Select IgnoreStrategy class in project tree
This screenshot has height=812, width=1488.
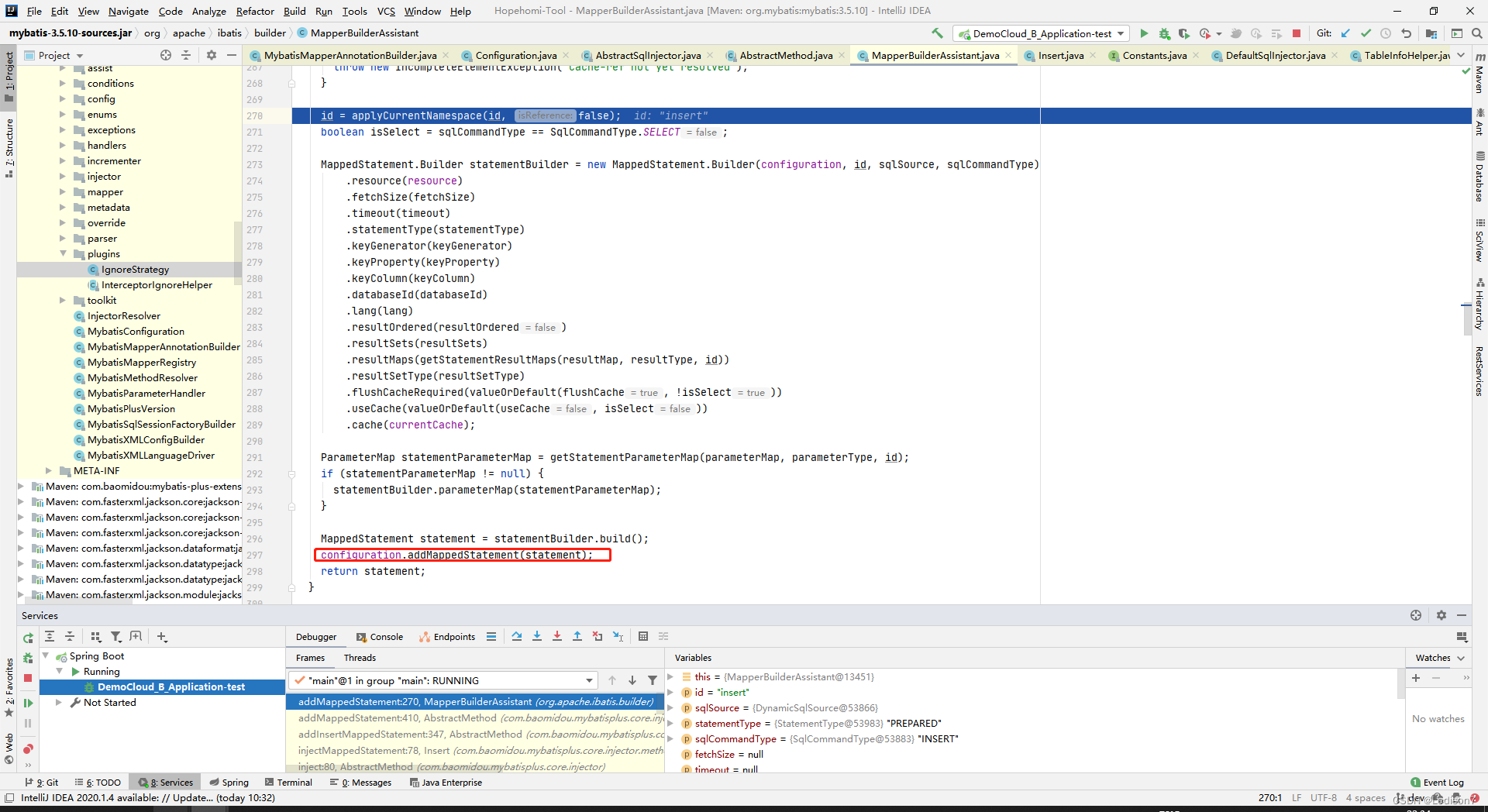coord(135,270)
